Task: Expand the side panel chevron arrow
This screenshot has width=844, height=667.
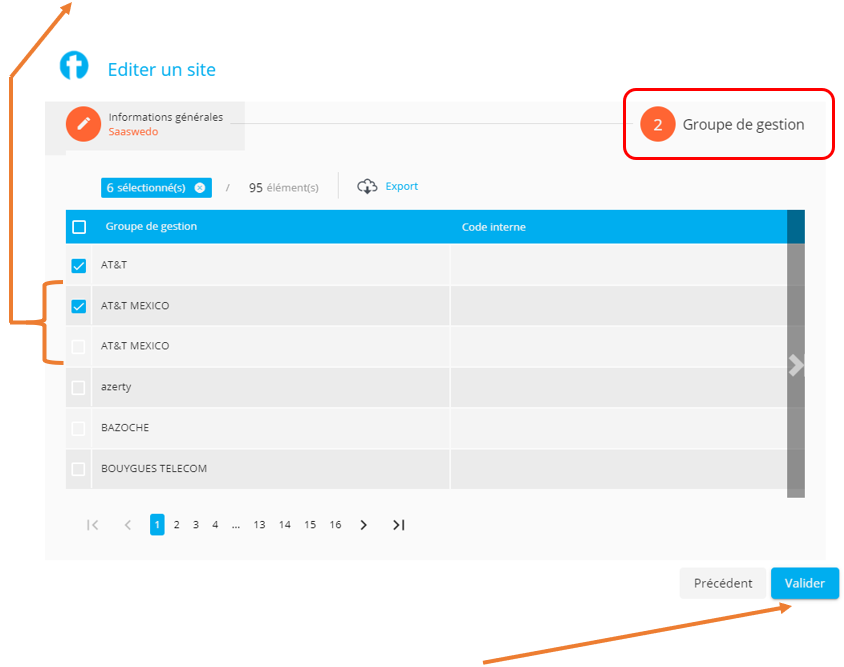Action: click(x=796, y=365)
